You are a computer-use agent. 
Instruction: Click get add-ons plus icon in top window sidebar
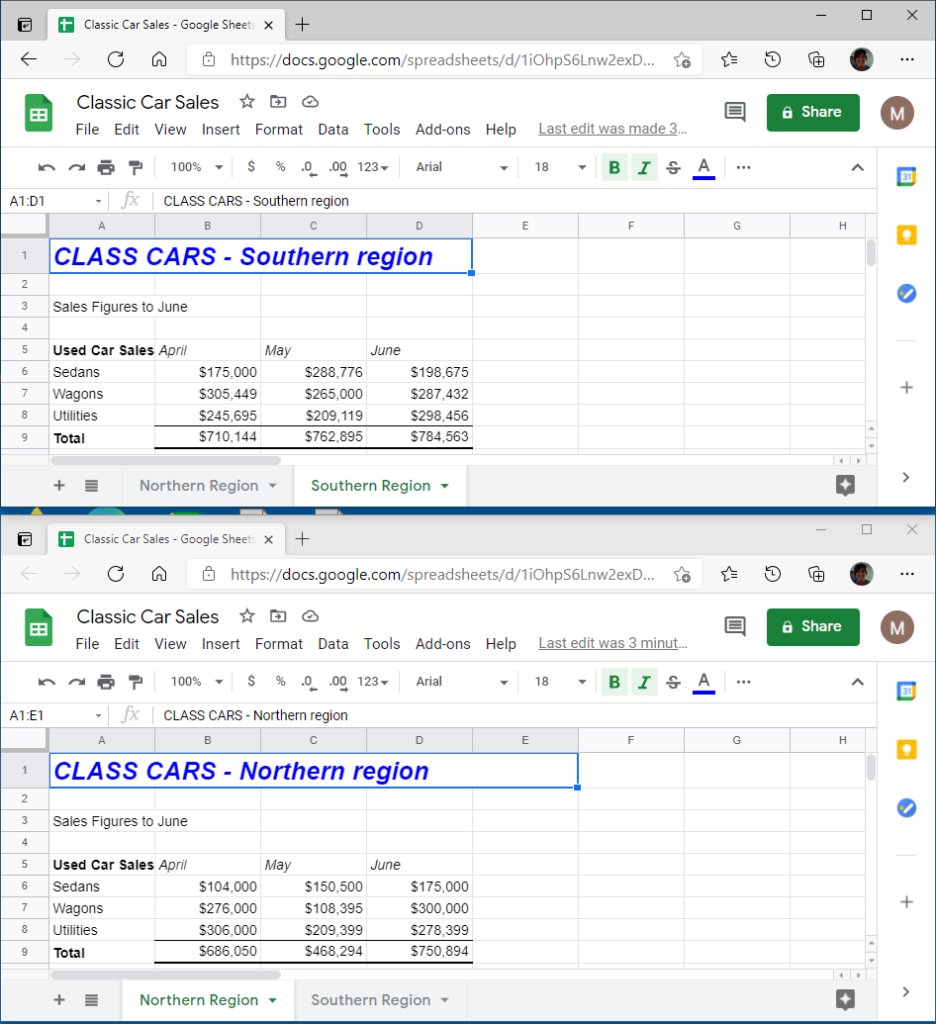click(906, 388)
